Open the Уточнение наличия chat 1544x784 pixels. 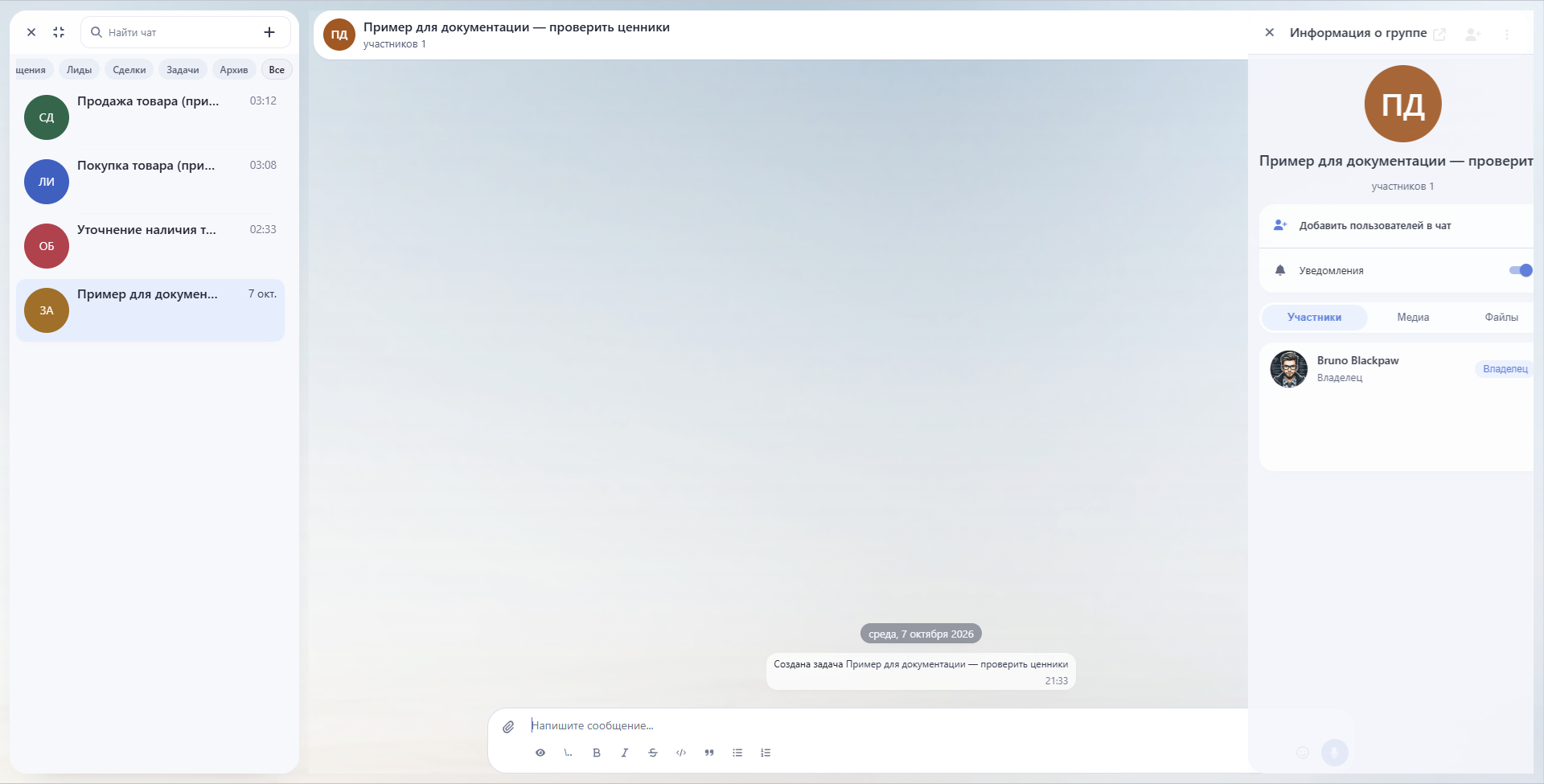(150, 246)
